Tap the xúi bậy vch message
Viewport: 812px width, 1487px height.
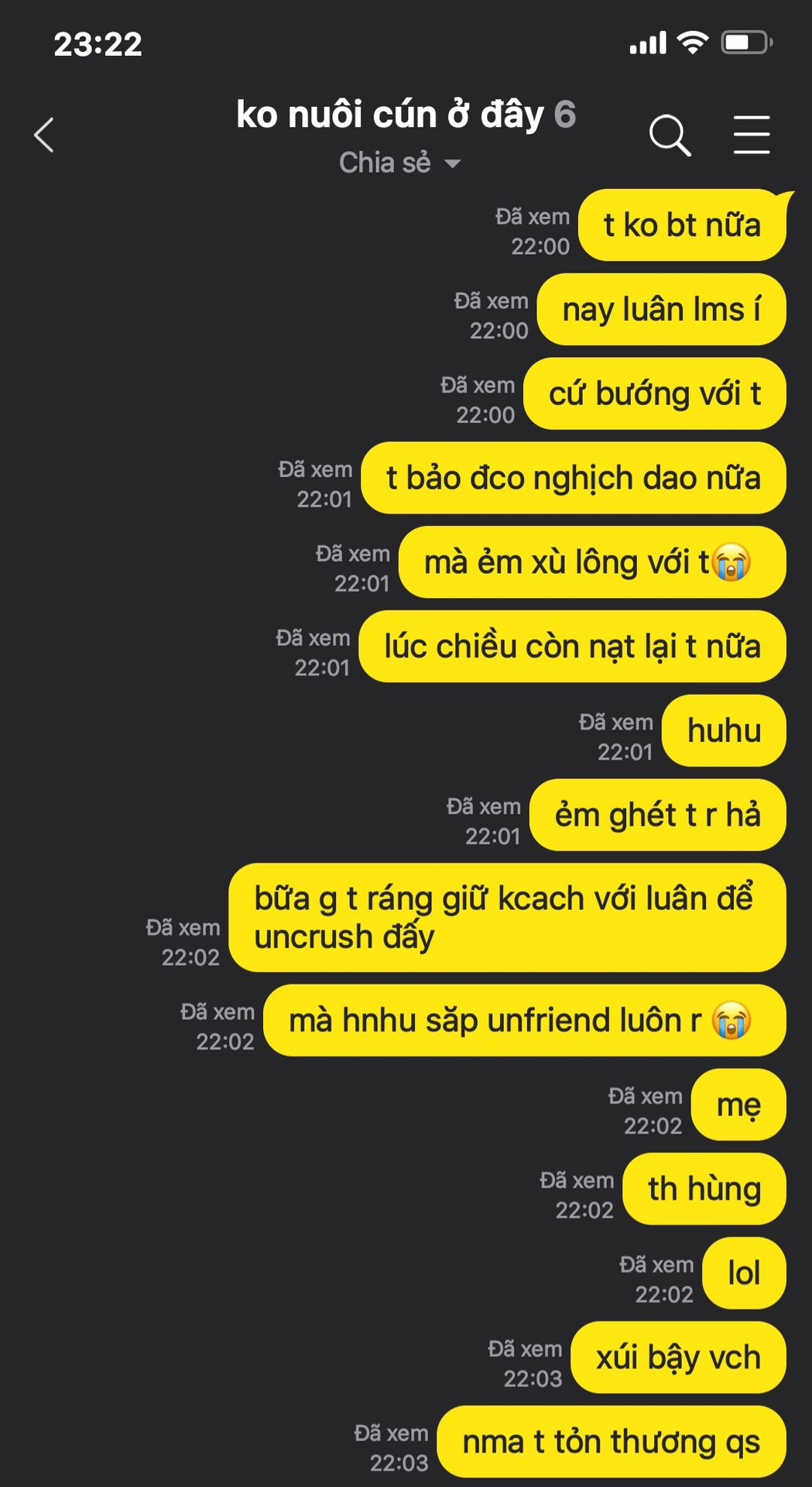678,1358
